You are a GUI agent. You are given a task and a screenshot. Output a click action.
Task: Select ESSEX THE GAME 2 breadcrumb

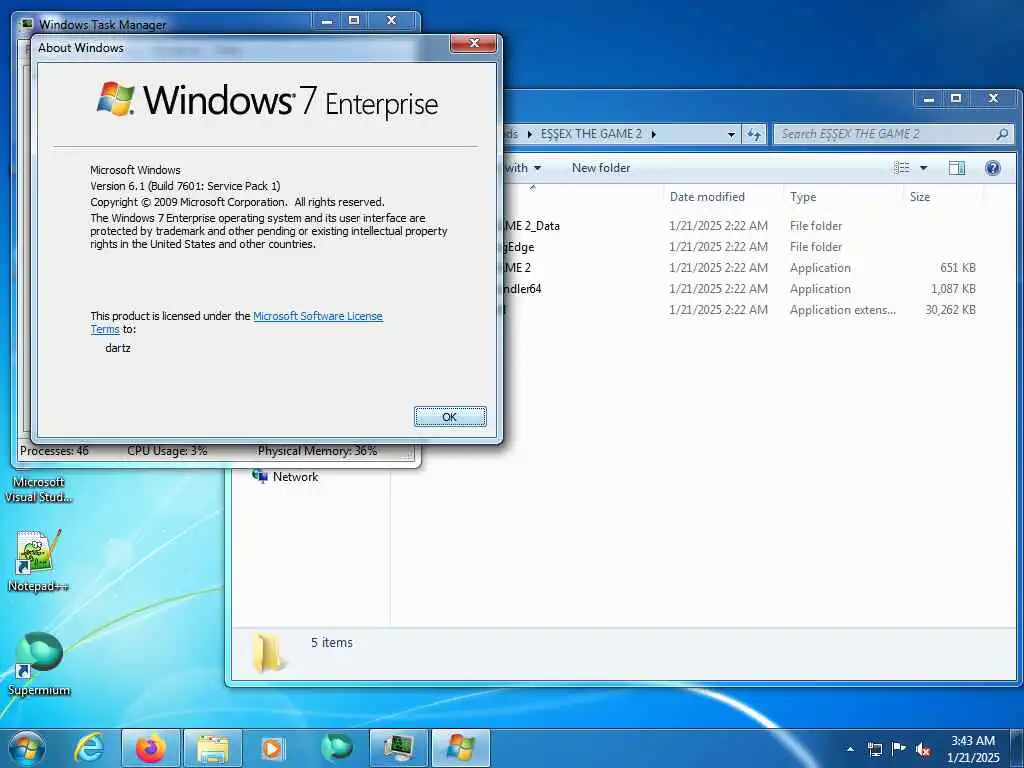tap(591, 134)
